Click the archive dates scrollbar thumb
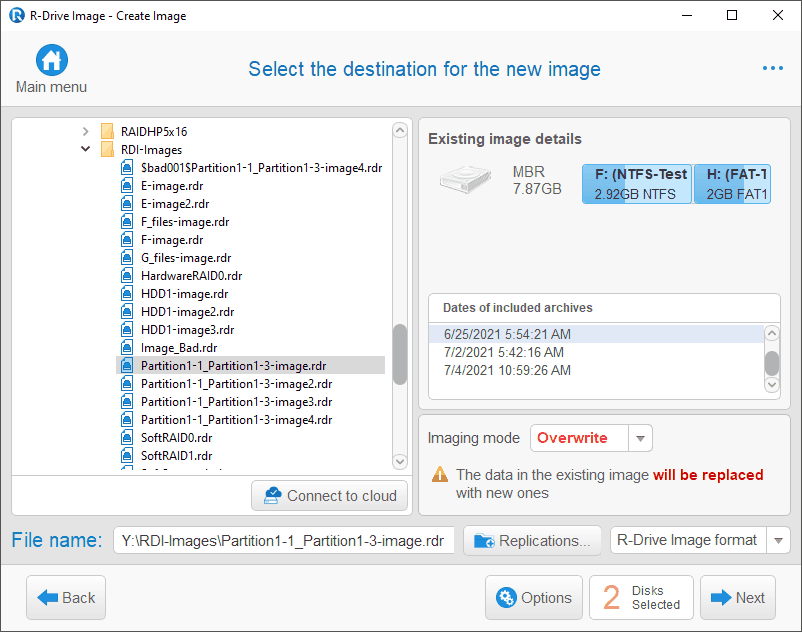Screen dimensions: 802x632 pos(772,363)
